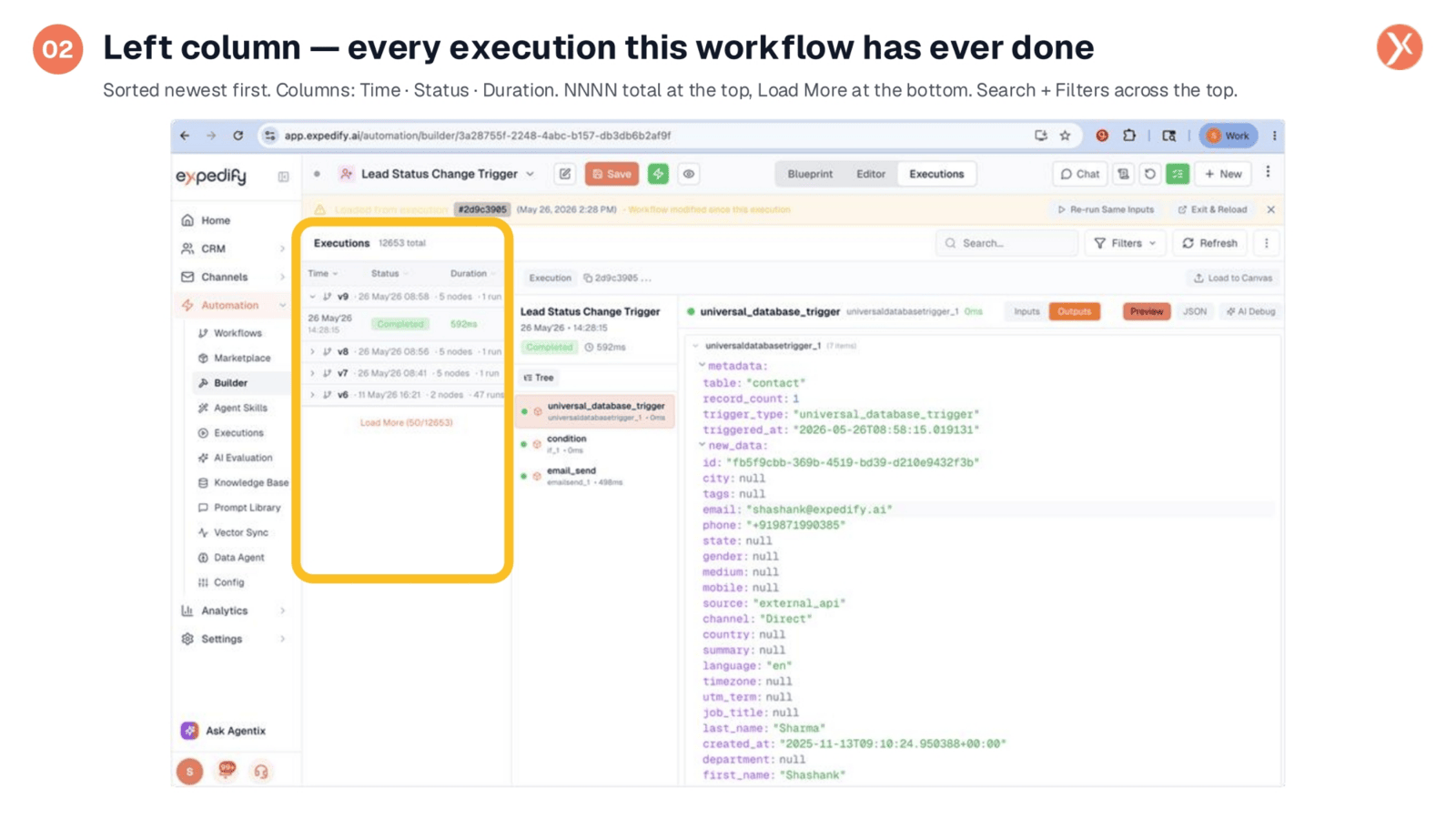Open Executions in the sidebar
1456x819 pixels.
pos(238,433)
